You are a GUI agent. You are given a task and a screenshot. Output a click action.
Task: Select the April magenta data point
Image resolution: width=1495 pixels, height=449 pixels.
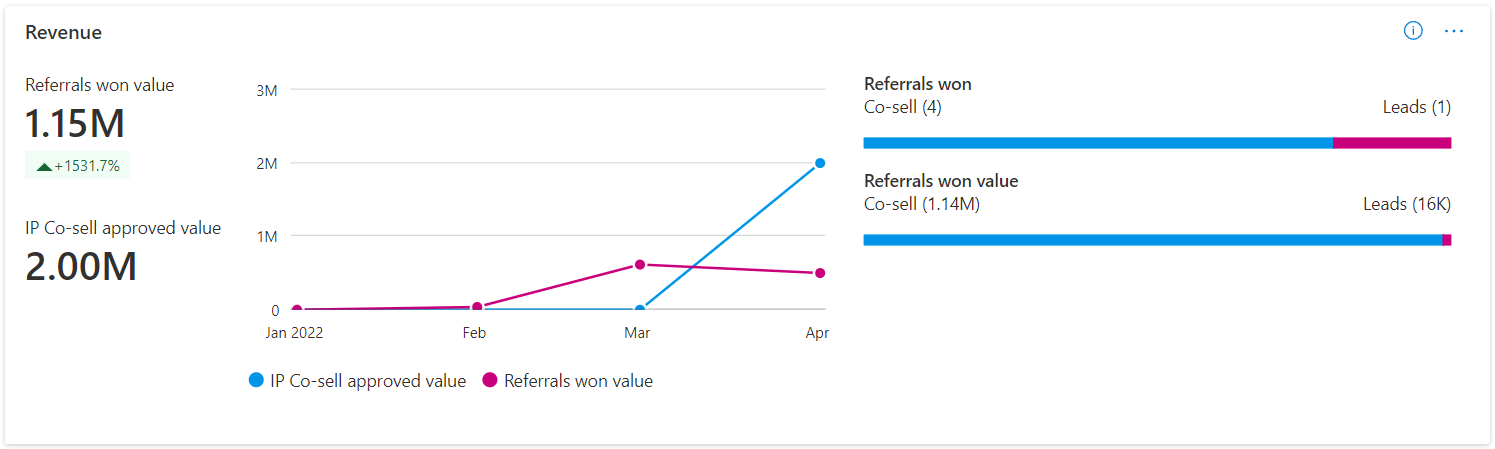pos(820,273)
